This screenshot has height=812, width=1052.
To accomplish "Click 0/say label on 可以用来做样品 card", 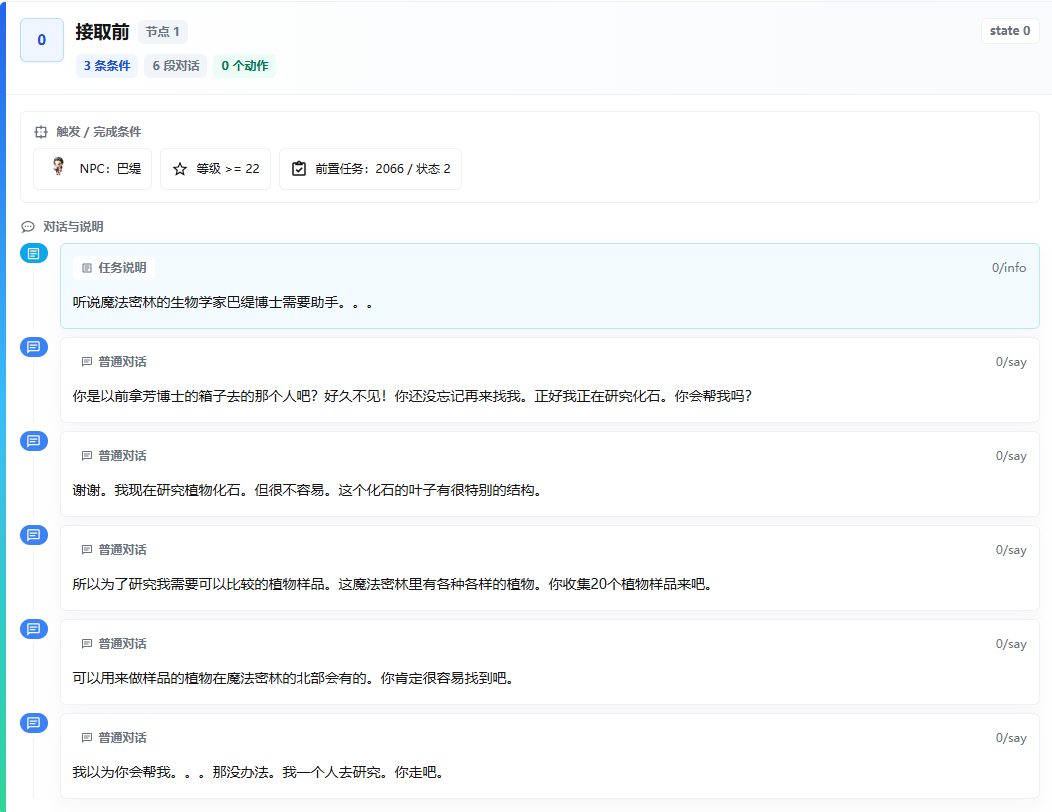I will pos(1011,644).
